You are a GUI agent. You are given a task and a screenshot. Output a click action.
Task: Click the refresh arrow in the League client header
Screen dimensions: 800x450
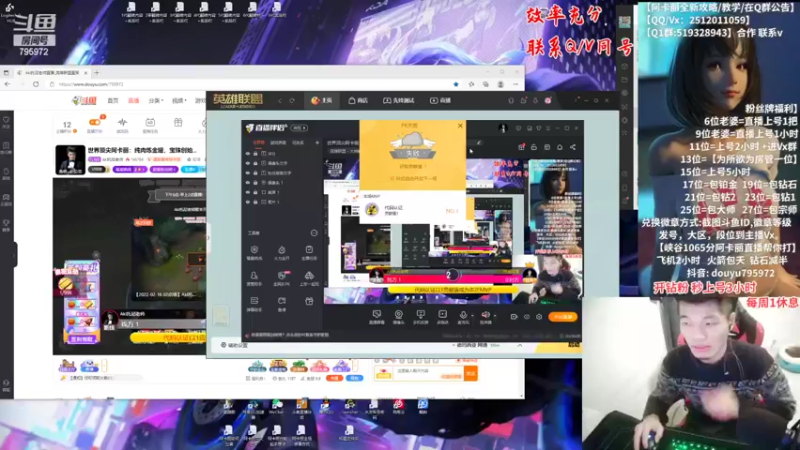pyautogui.click(x=292, y=101)
